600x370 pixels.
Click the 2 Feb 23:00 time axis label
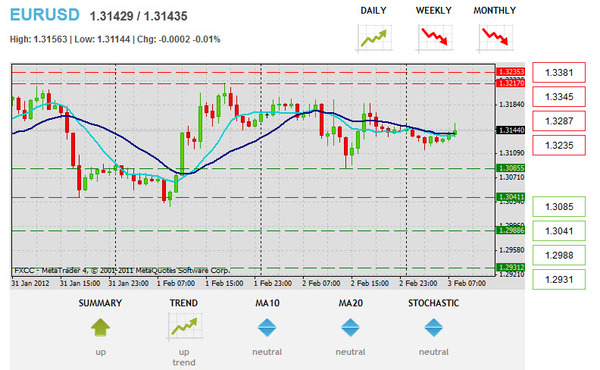pyautogui.click(x=418, y=283)
